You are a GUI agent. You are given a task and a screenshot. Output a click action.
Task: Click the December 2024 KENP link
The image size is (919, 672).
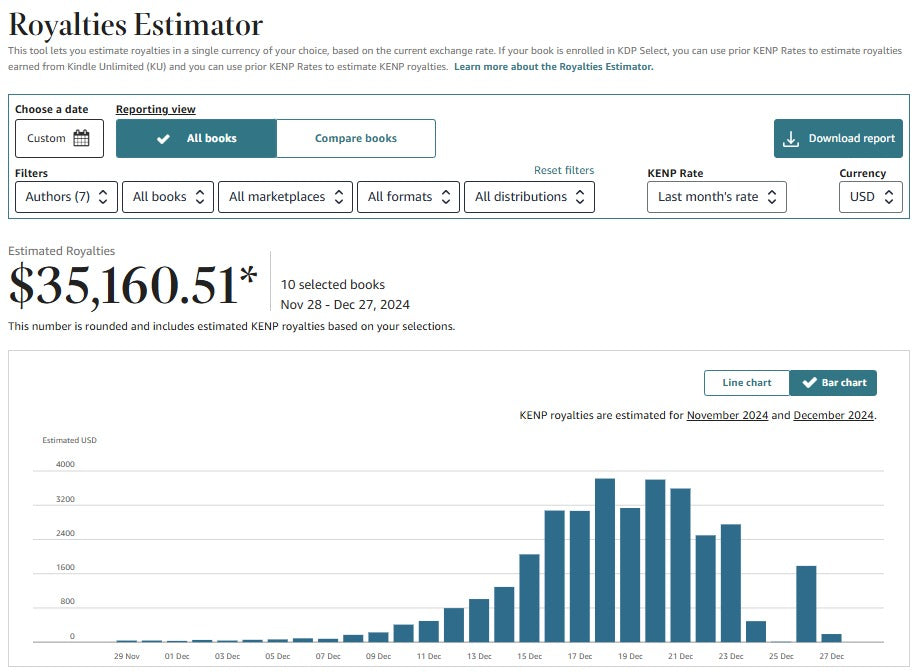pos(833,415)
